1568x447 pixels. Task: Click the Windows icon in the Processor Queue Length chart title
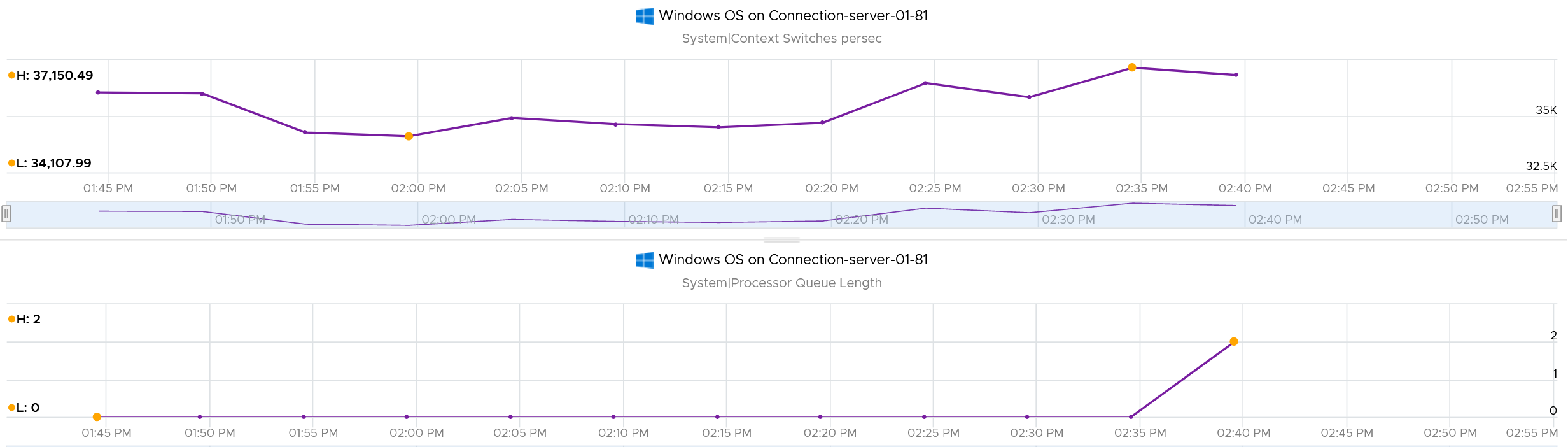pos(645,260)
